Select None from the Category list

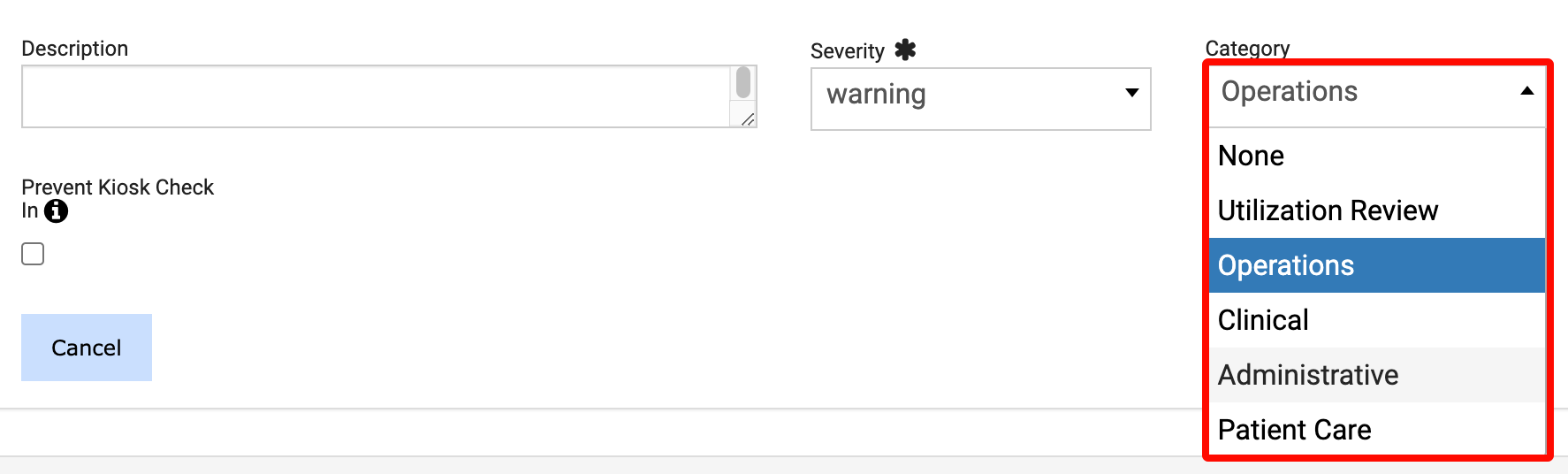pyautogui.click(x=1376, y=156)
